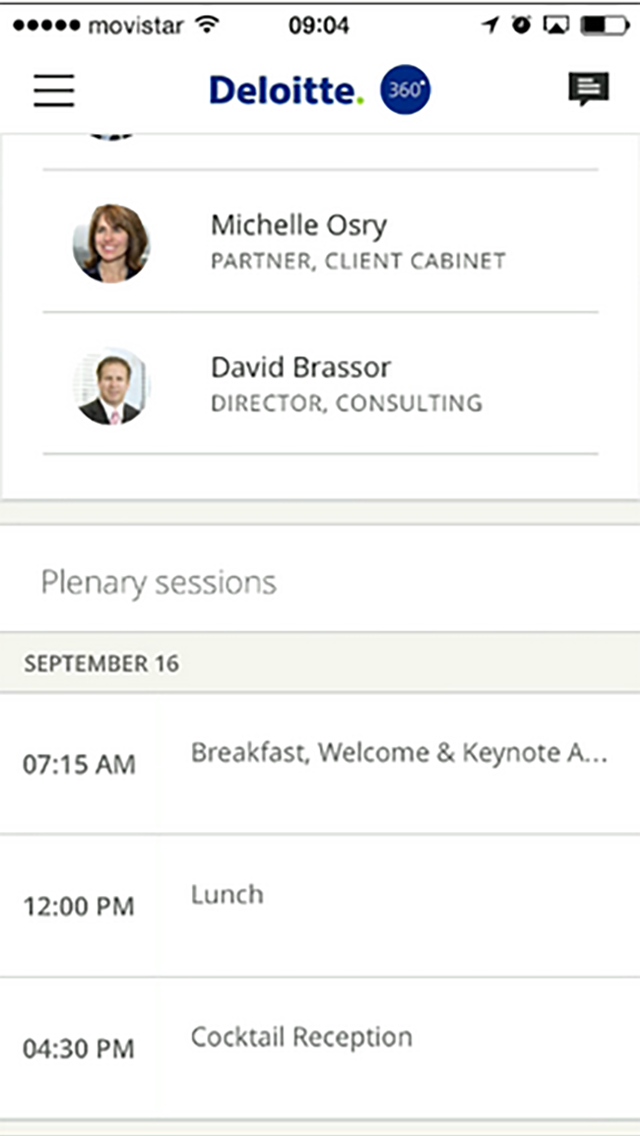The height and width of the screenshot is (1136, 640).
Task: Tap the battery indicator in status bar
Action: tap(606, 25)
